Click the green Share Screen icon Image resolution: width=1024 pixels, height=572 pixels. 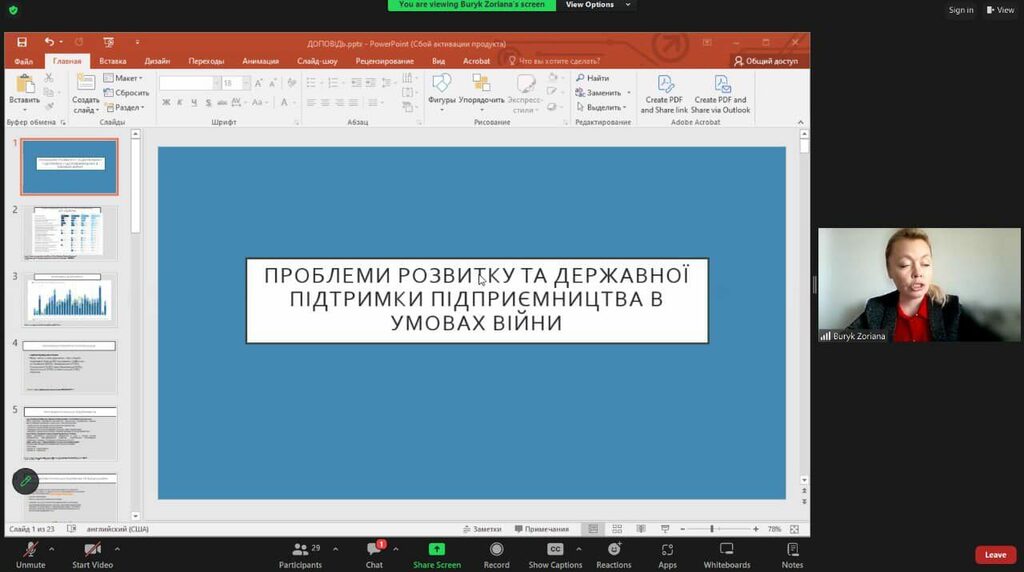click(437, 549)
